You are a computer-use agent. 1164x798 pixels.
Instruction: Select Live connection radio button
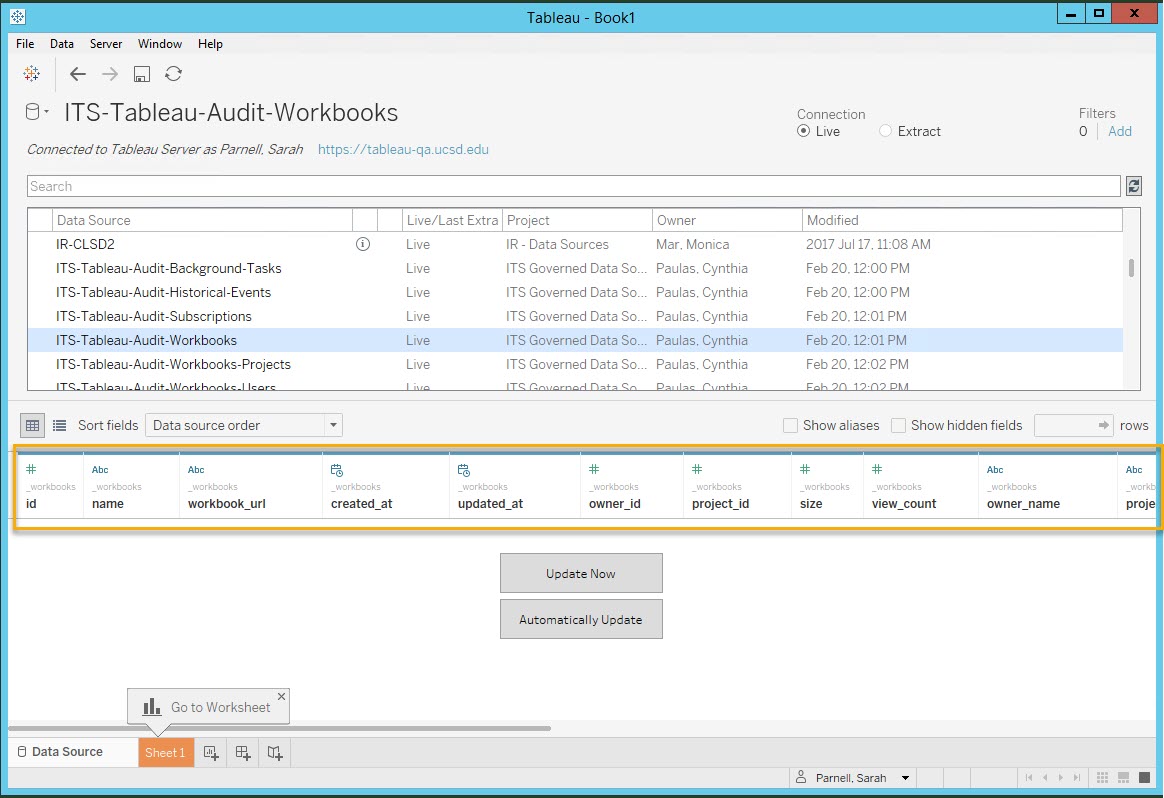(x=803, y=131)
